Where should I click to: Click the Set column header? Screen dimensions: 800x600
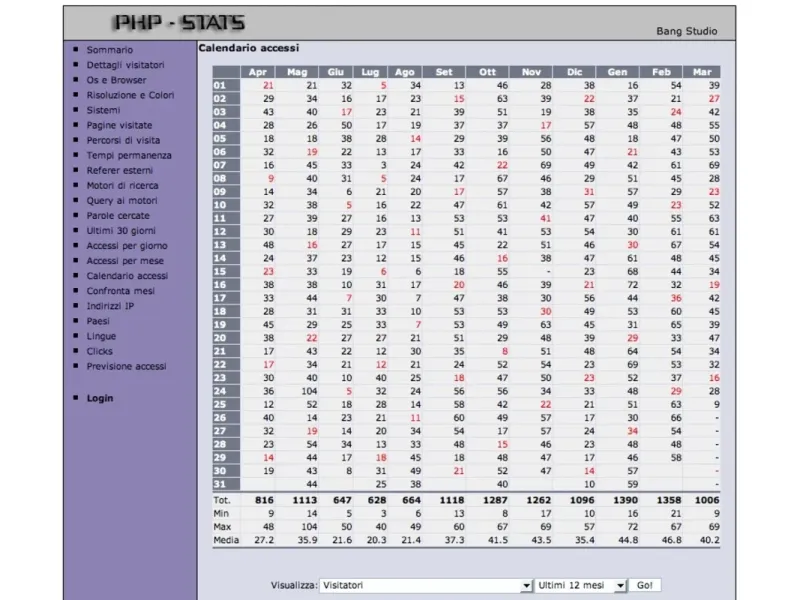coord(444,72)
